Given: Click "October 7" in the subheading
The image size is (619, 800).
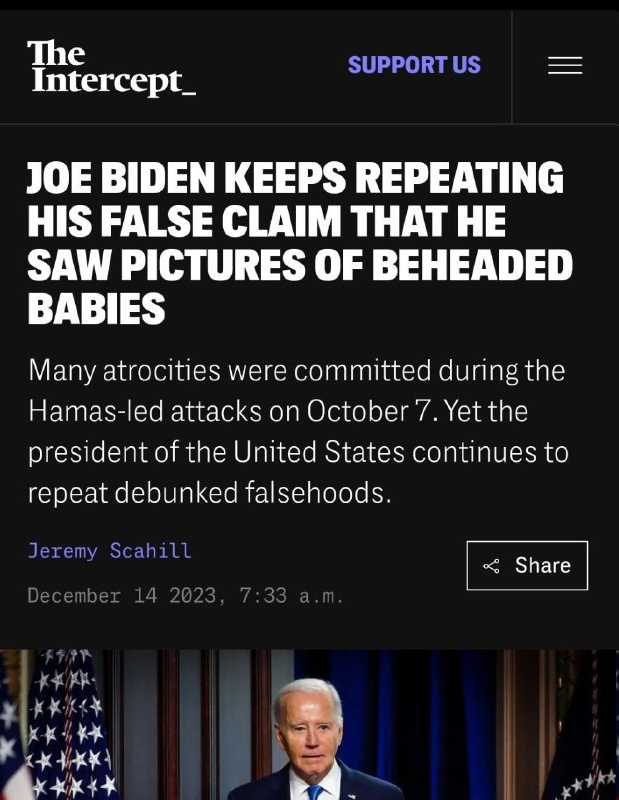Looking at the screenshot, I should 369,411.
